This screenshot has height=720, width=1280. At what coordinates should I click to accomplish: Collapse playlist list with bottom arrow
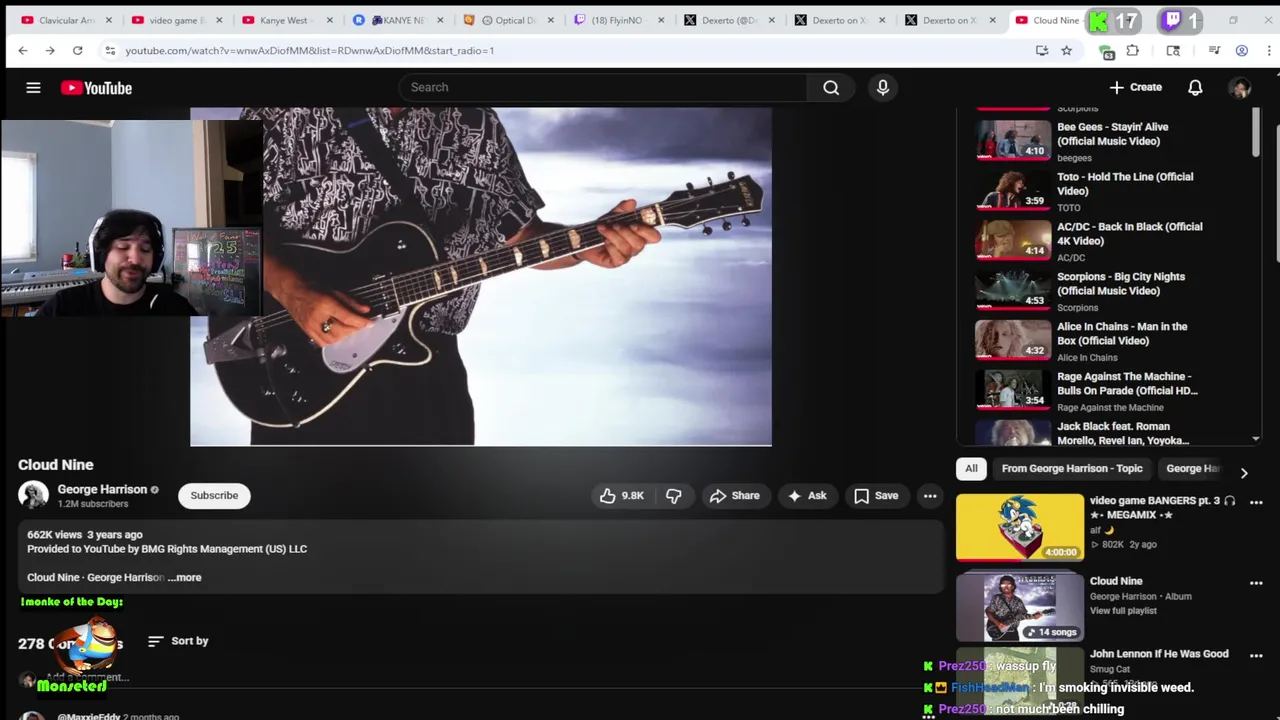point(1256,438)
